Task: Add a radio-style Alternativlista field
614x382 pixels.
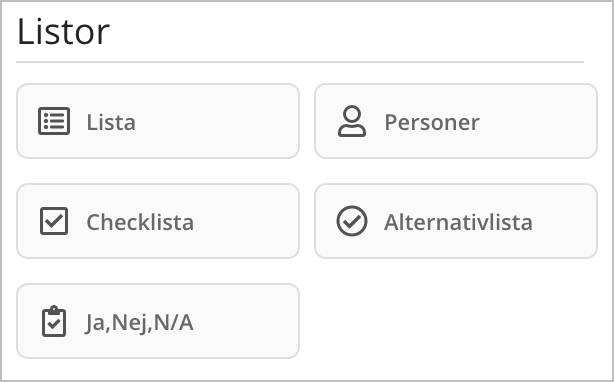Action: click(456, 221)
